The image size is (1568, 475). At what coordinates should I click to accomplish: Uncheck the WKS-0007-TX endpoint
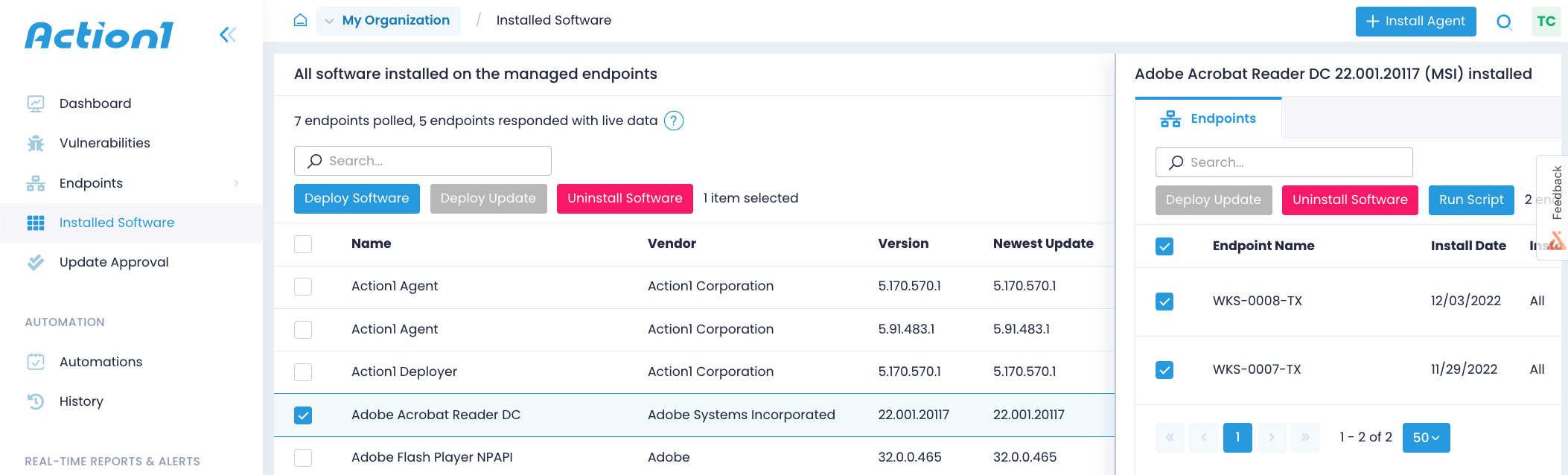click(x=1164, y=370)
